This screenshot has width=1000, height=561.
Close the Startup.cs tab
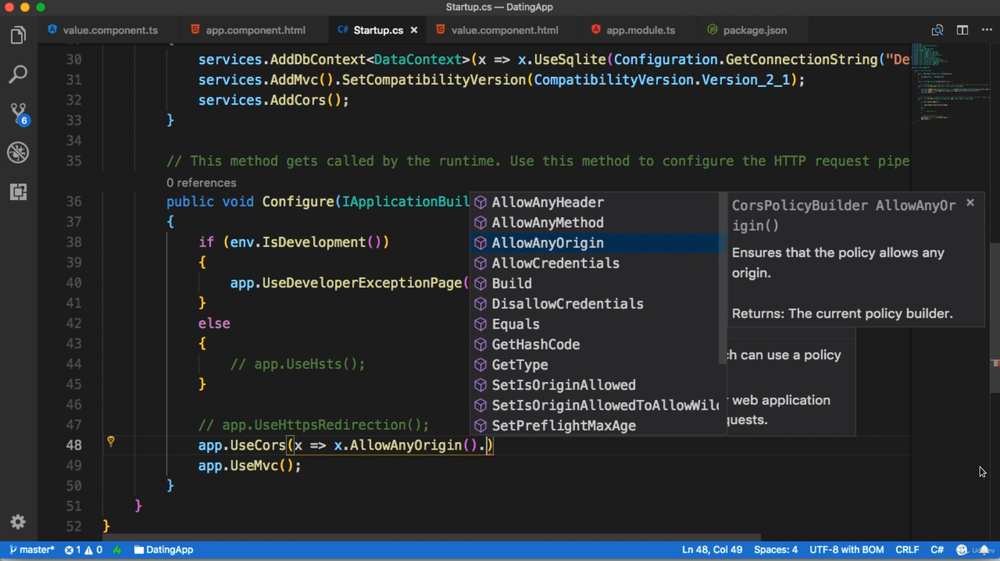[414, 30]
